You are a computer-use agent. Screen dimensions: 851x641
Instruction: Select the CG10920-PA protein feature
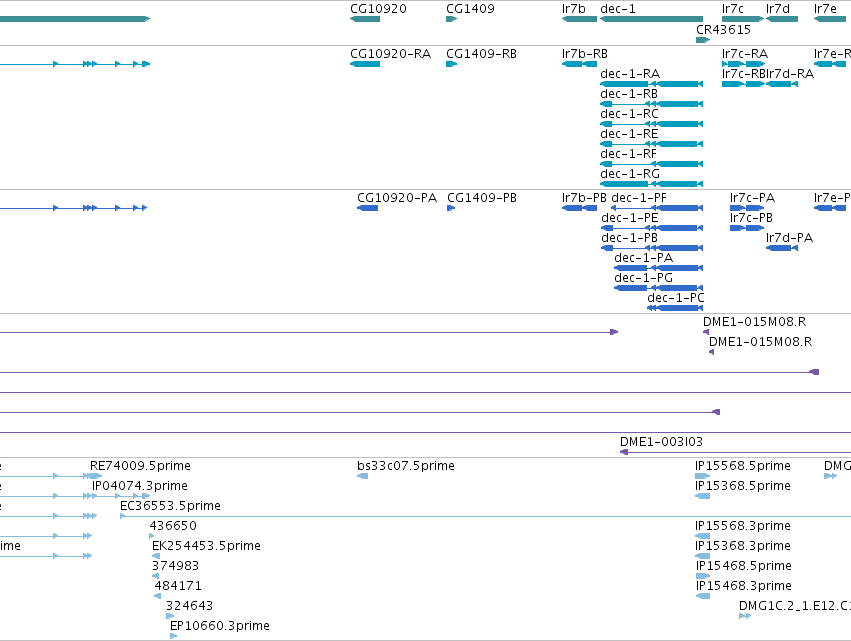(367, 208)
